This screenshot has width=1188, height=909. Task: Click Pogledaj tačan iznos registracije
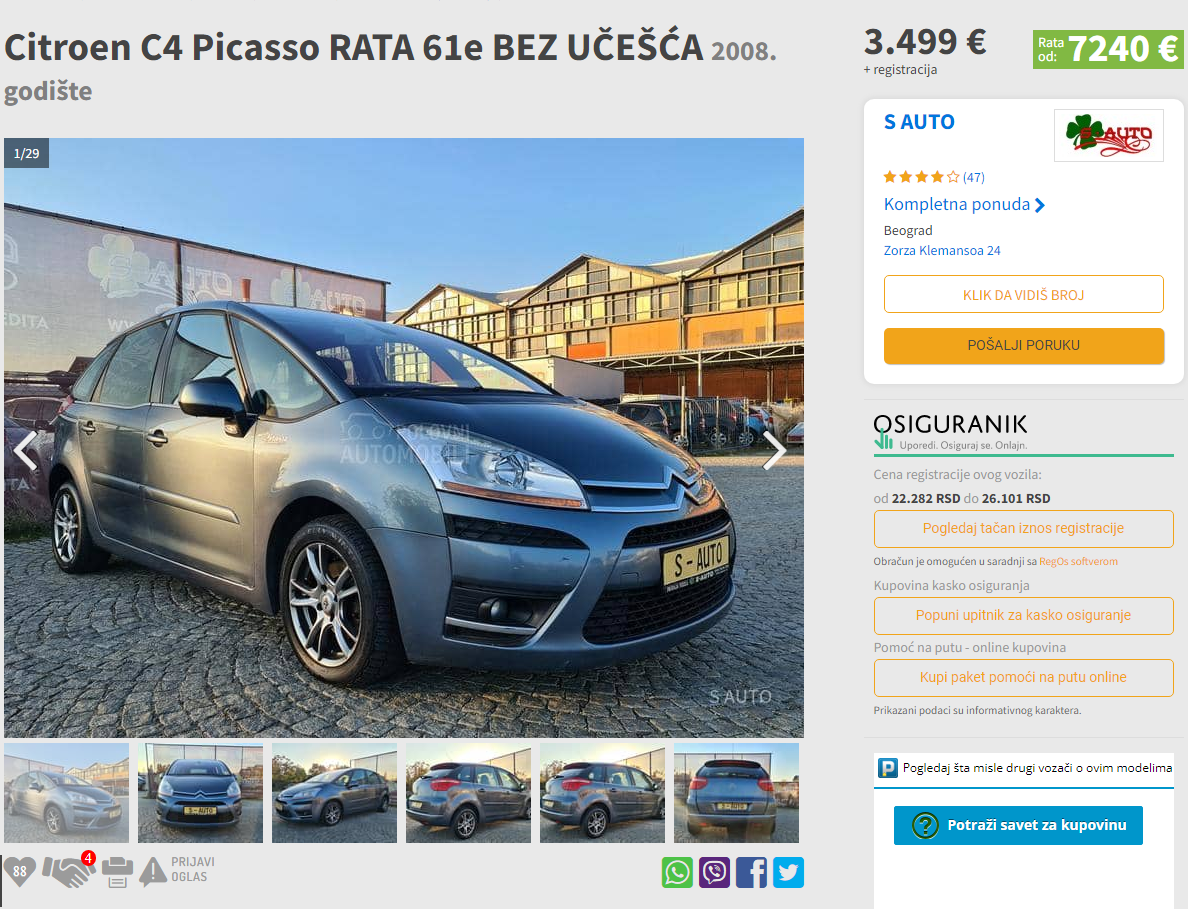[1024, 529]
